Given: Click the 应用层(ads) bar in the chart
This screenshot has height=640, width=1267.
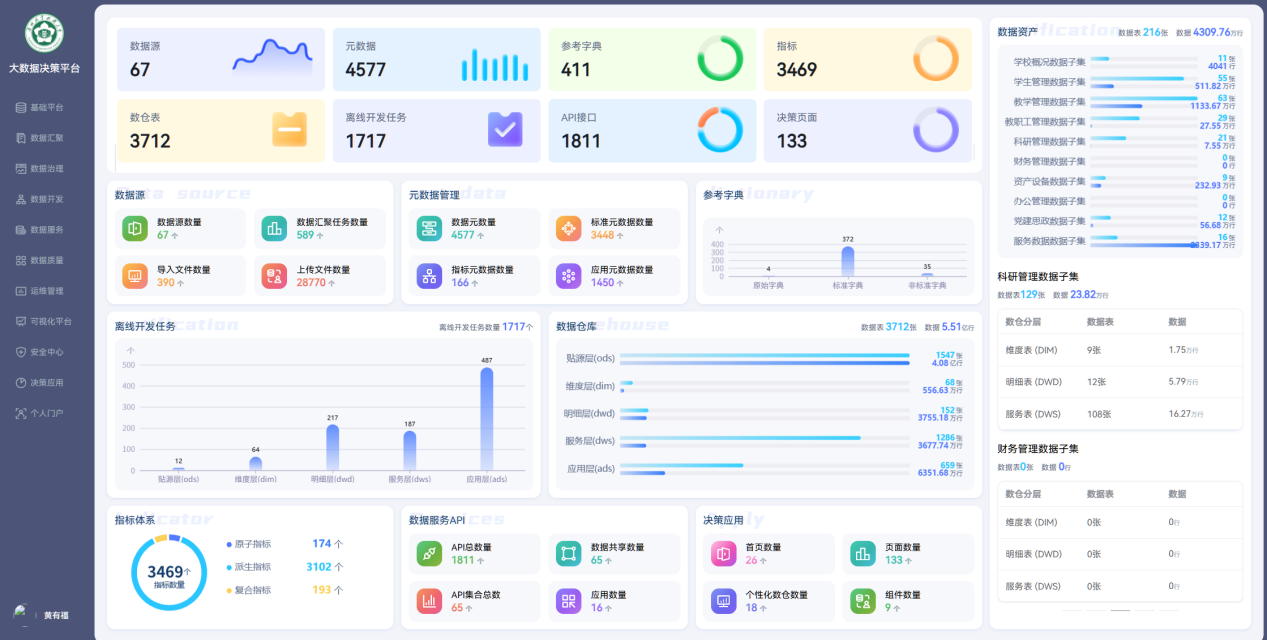Looking at the screenshot, I should click(x=487, y=418).
